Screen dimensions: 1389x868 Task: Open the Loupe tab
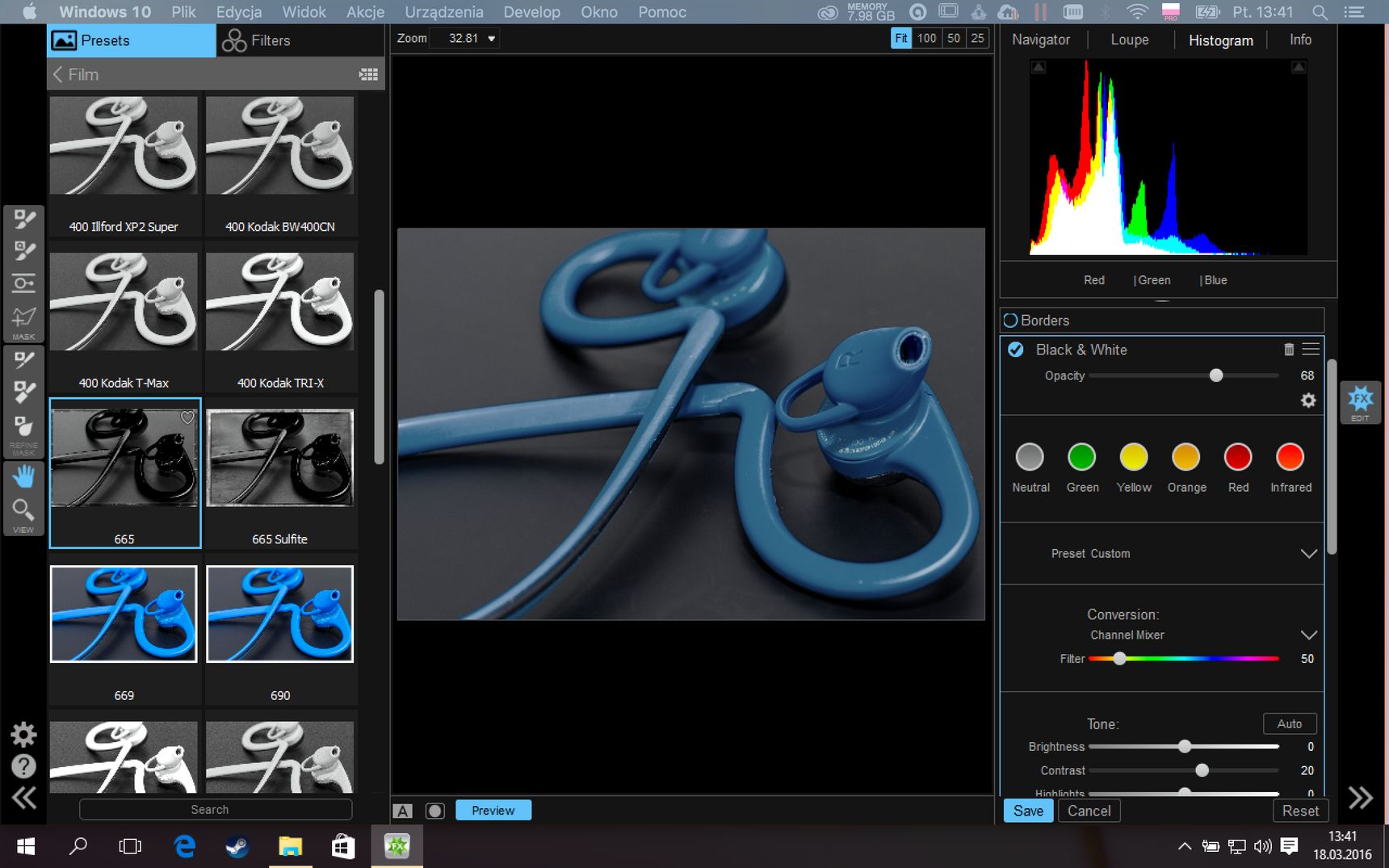[1129, 40]
